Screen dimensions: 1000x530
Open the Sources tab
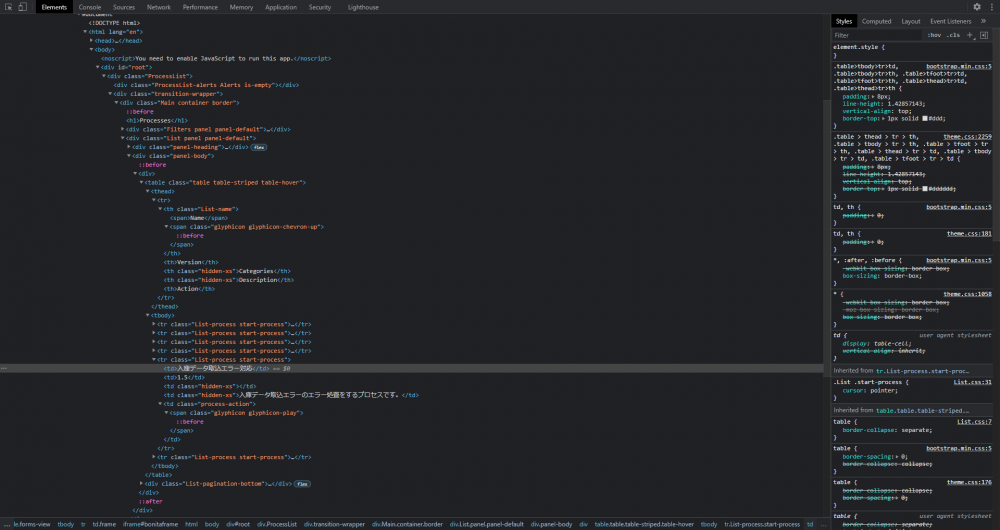[124, 7]
